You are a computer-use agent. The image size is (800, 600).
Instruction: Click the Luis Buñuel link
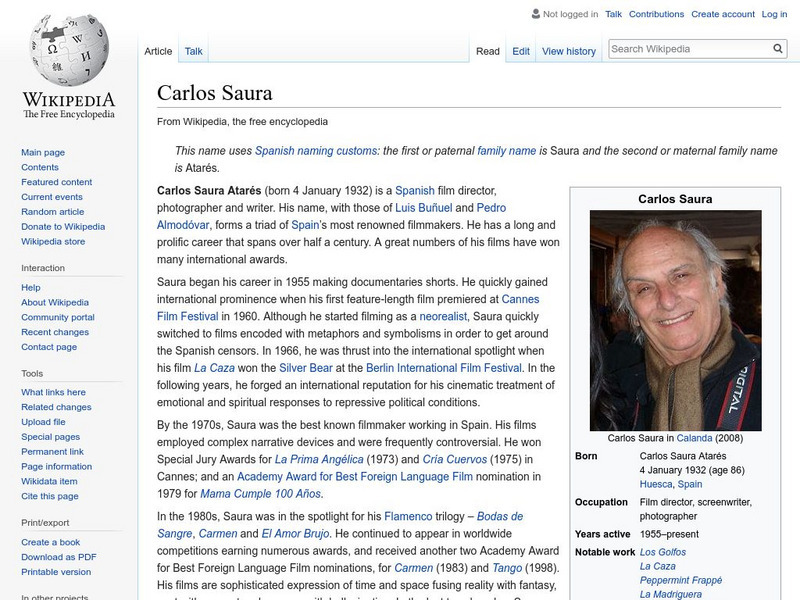tap(423, 208)
